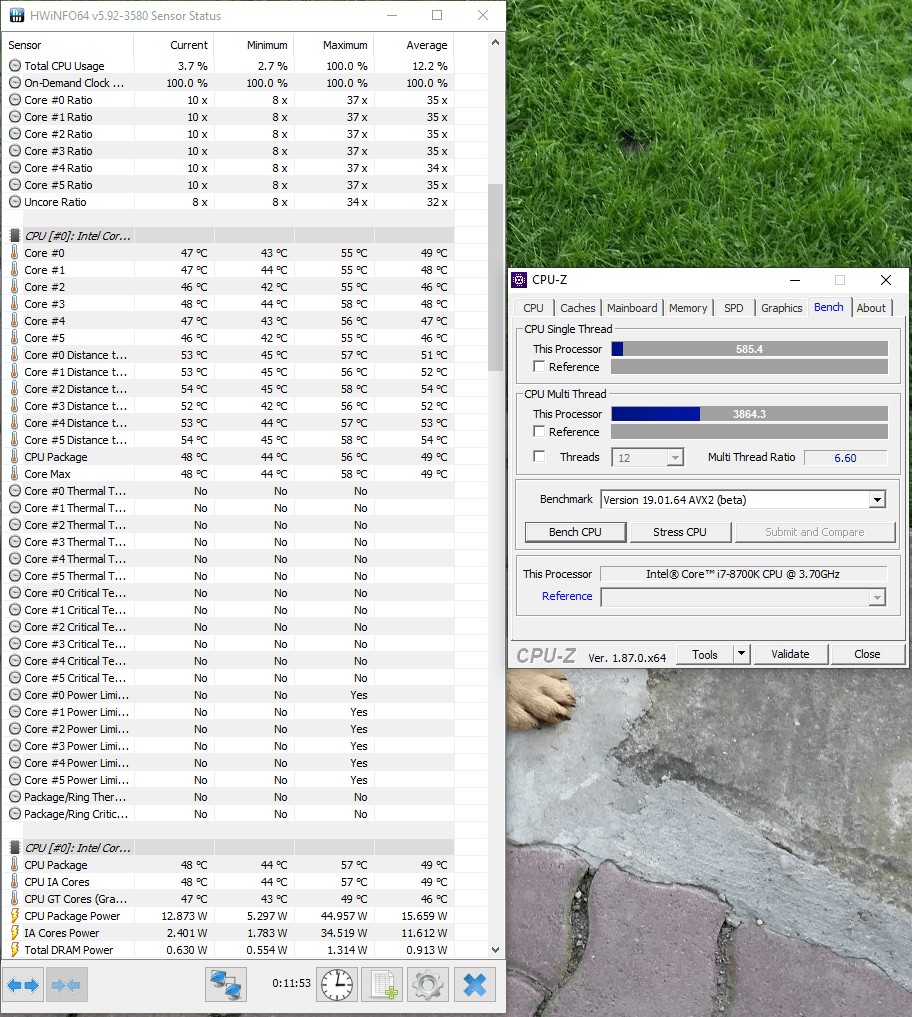Open HWiNFO sensor settings gear icon

(427, 985)
